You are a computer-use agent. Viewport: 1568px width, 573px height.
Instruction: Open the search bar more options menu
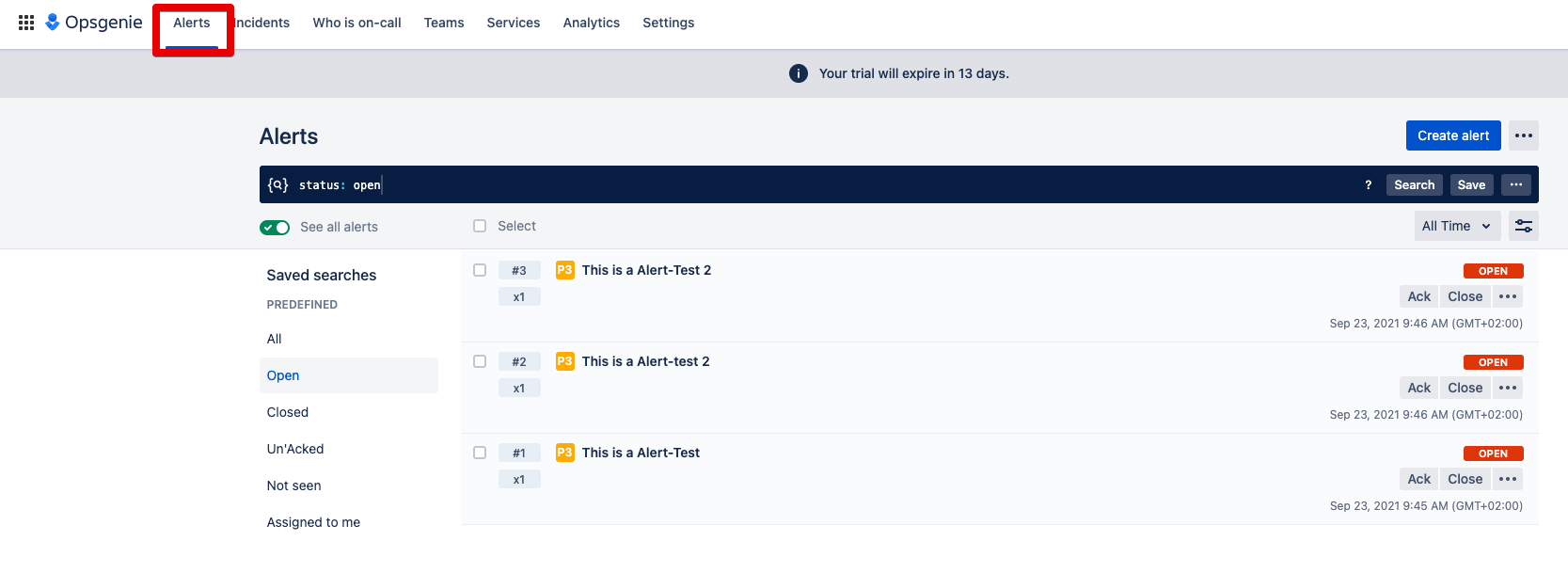click(1515, 185)
